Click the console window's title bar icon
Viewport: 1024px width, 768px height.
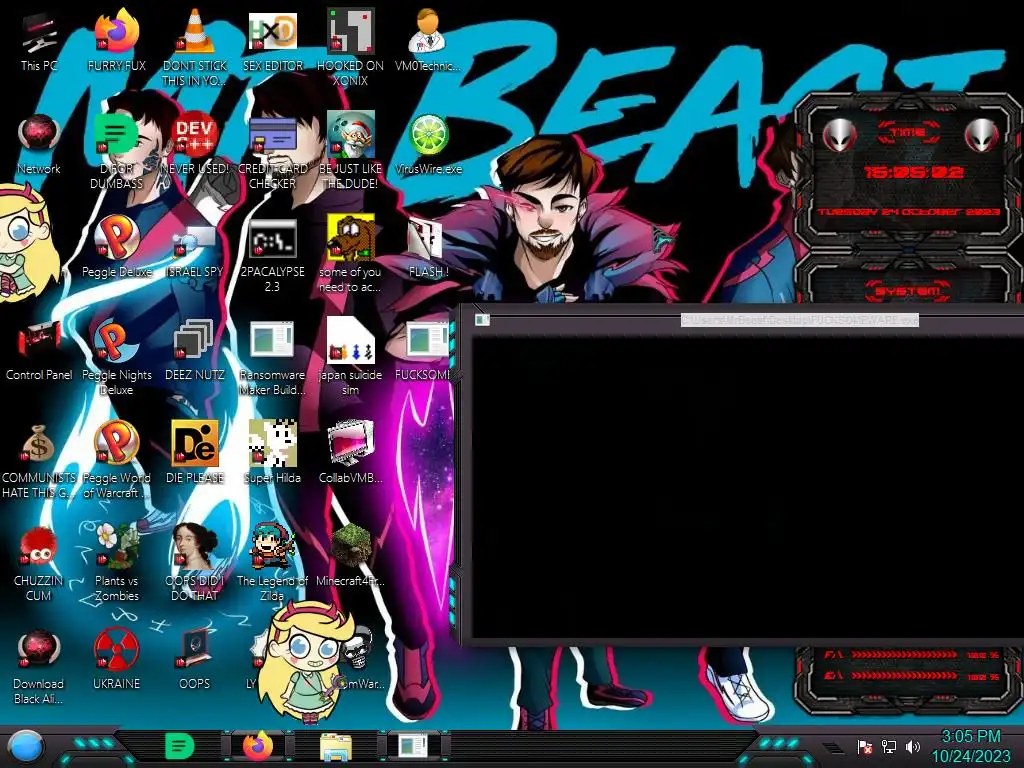coord(482,319)
